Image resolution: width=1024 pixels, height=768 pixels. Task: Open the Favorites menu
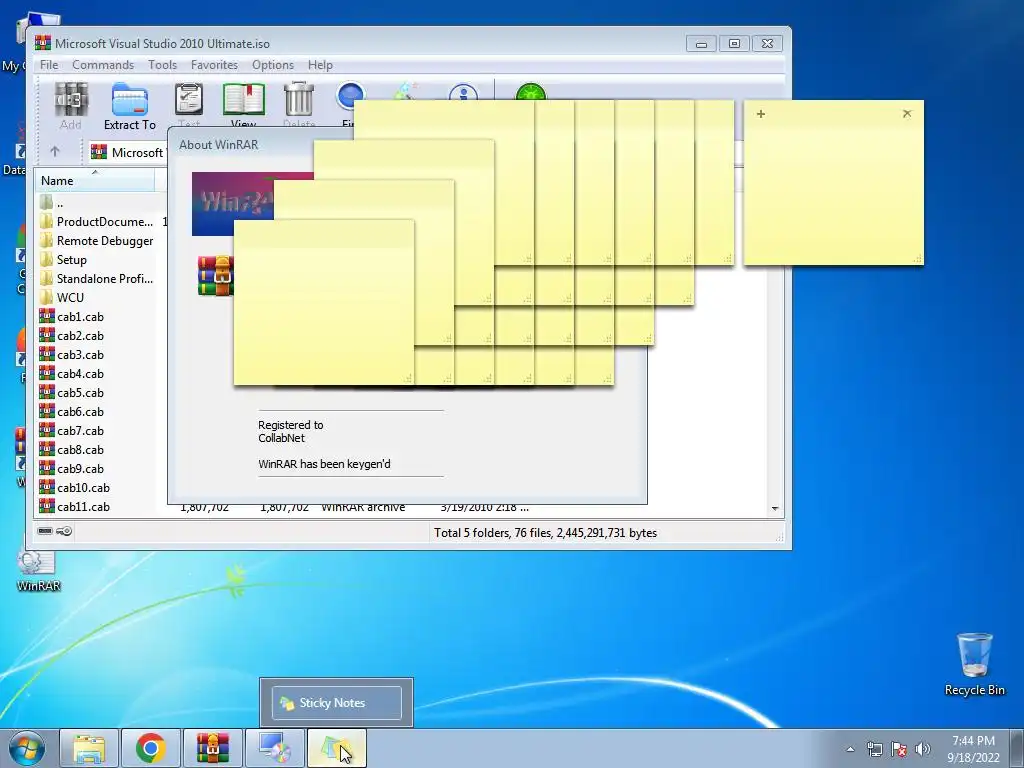pyautogui.click(x=214, y=65)
